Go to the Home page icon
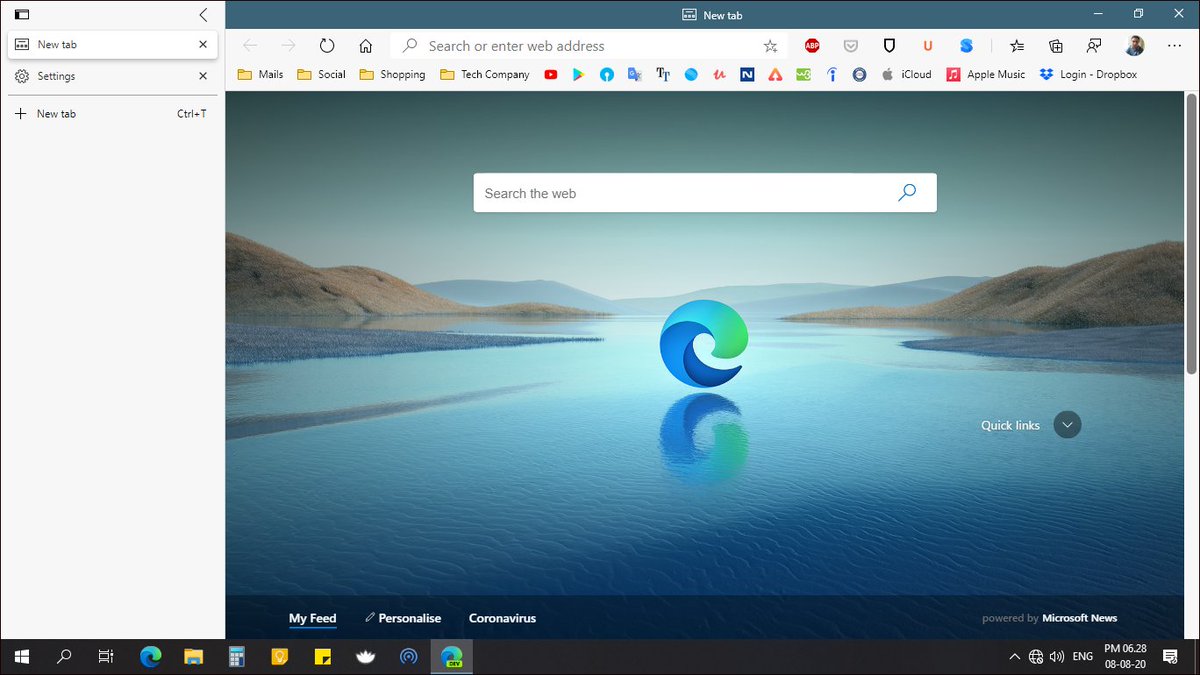 [366, 46]
